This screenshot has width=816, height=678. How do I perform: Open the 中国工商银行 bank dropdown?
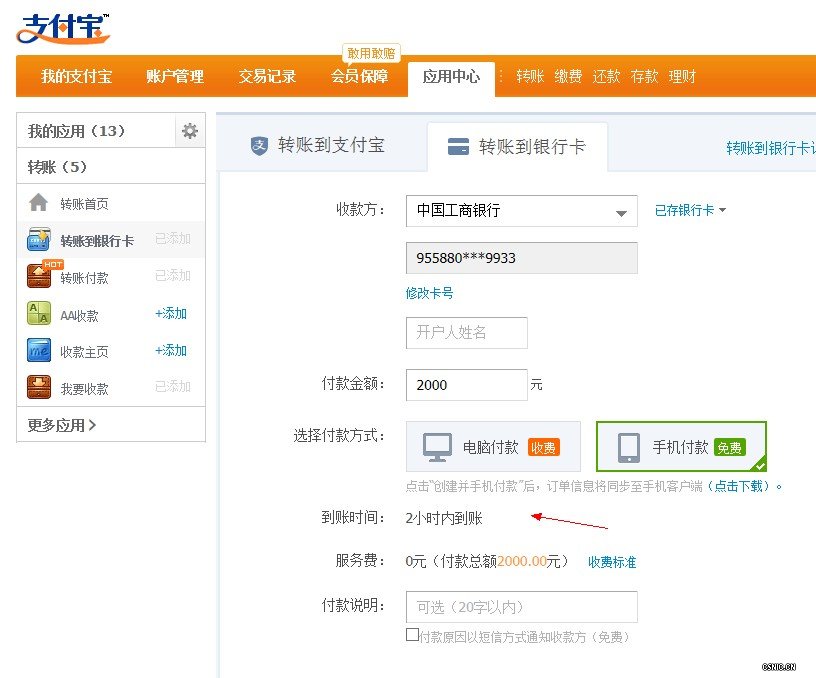pos(521,211)
